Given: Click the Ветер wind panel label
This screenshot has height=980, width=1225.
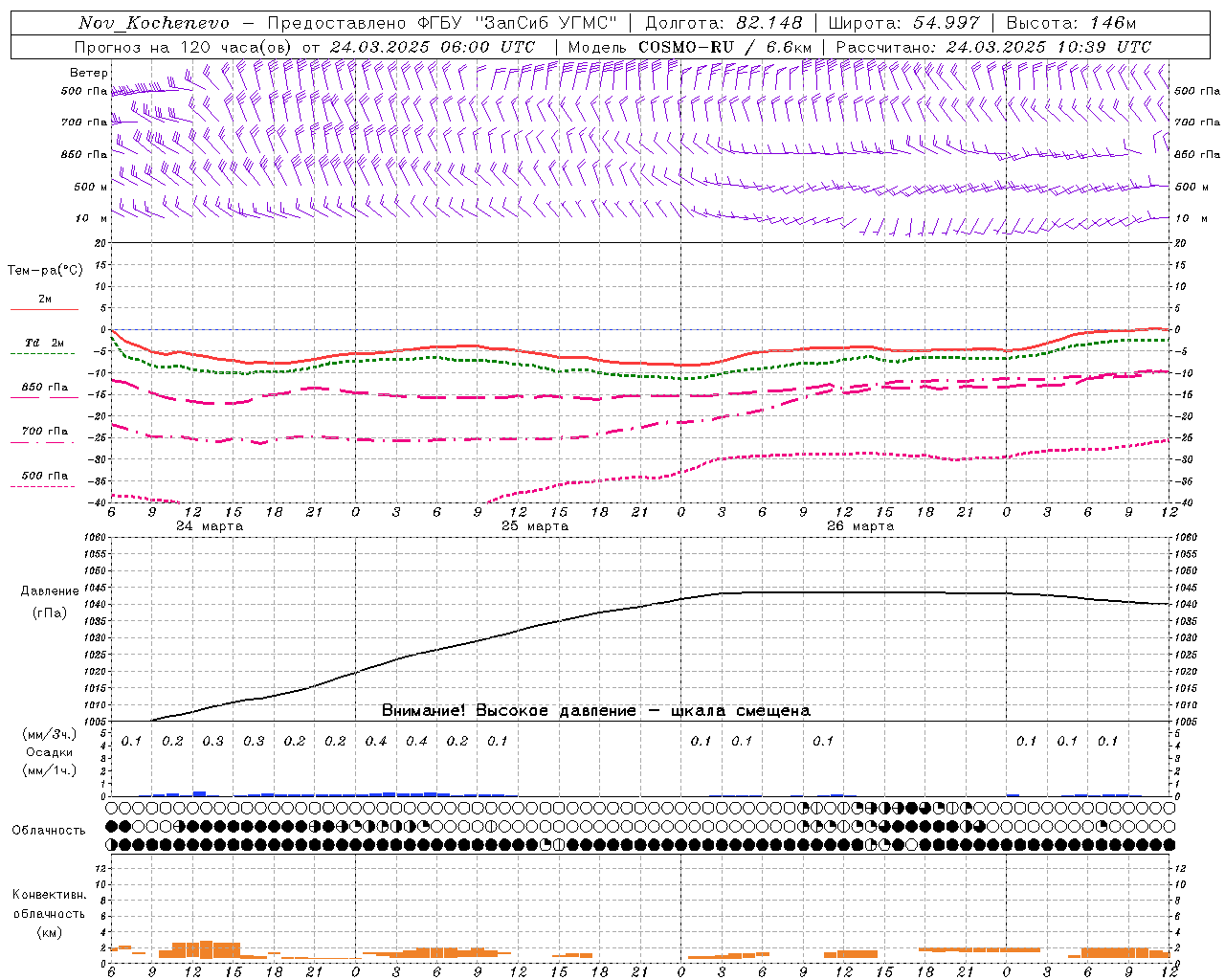Looking at the screenshot, I should click(x=88, y=73).
